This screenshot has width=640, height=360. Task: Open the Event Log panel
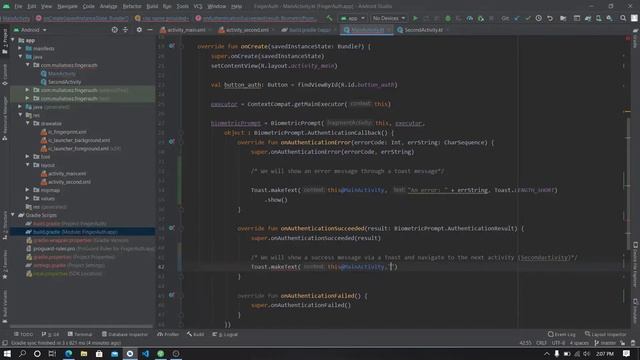point(562,334)
